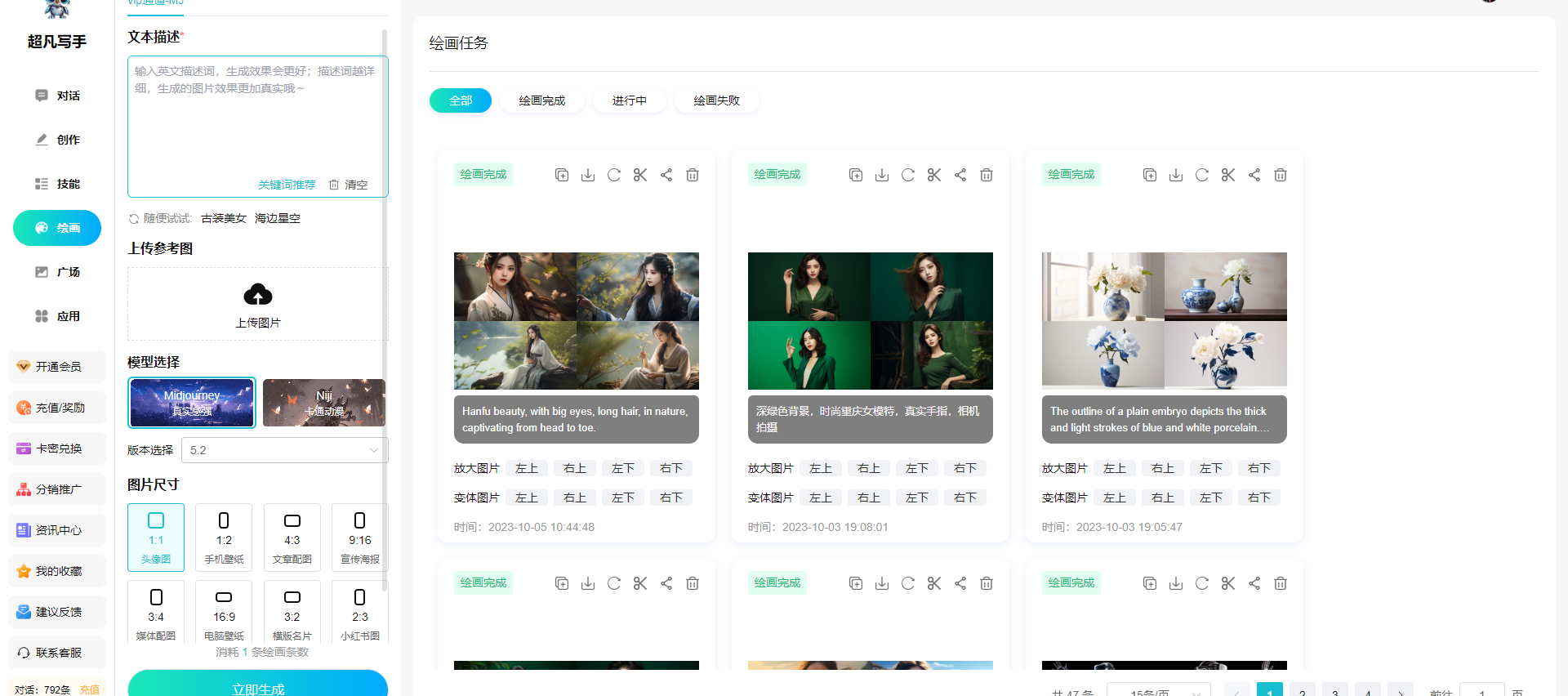Regenerate the porcelain vase painting
The image size is (1568, 696).
click(x=1202, y=175)
